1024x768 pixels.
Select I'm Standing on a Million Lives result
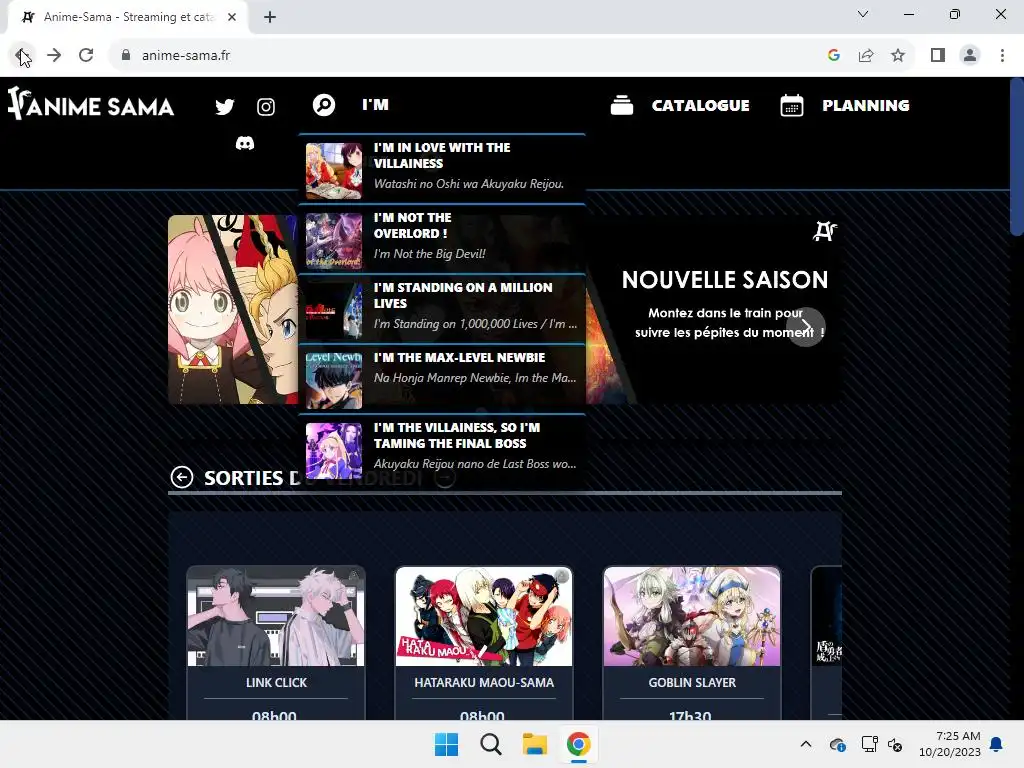(441, 310)
